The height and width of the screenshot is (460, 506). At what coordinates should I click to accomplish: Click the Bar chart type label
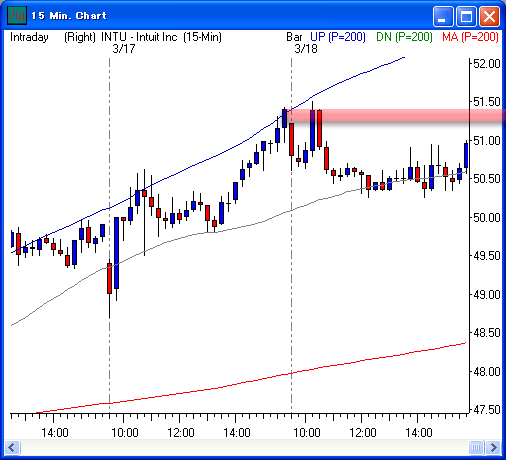(x=294, y=37)
